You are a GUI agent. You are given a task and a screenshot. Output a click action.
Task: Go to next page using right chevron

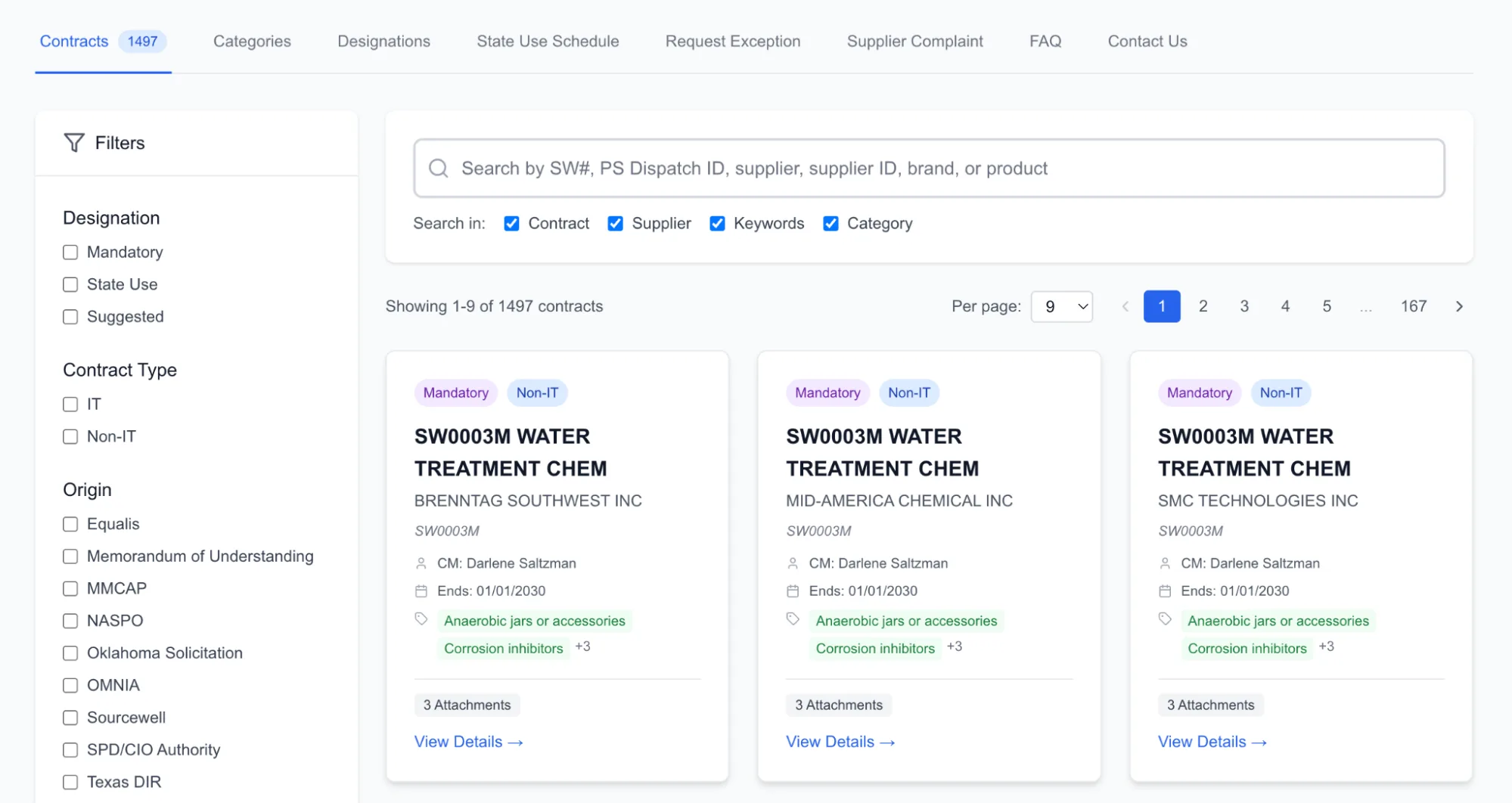[x=1459, y=306]
